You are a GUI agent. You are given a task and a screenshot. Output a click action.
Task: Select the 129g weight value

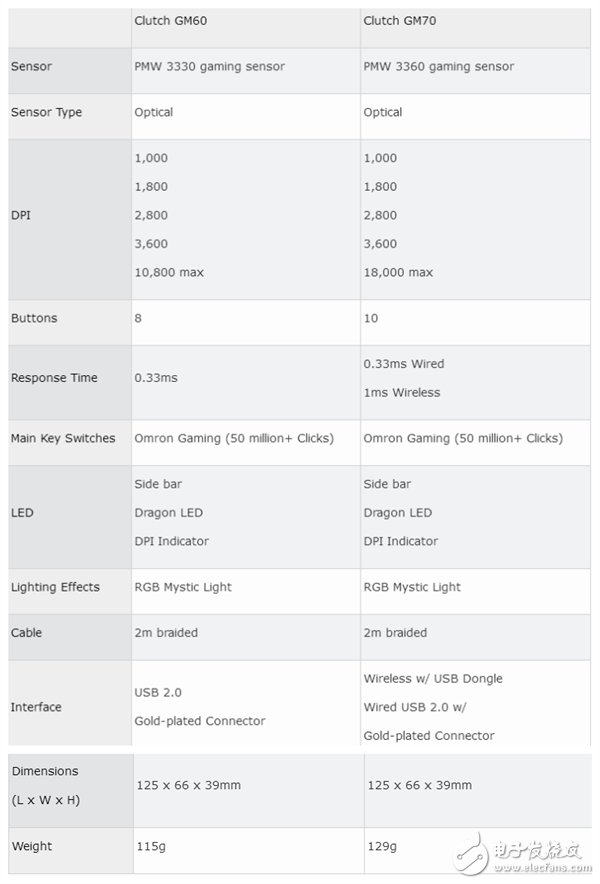[x=381, y=846]
